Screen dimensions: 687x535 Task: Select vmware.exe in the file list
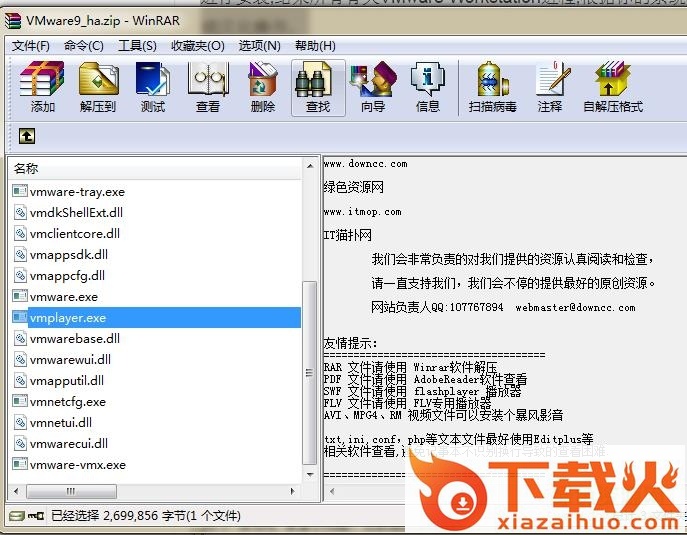tap(64, 297)
